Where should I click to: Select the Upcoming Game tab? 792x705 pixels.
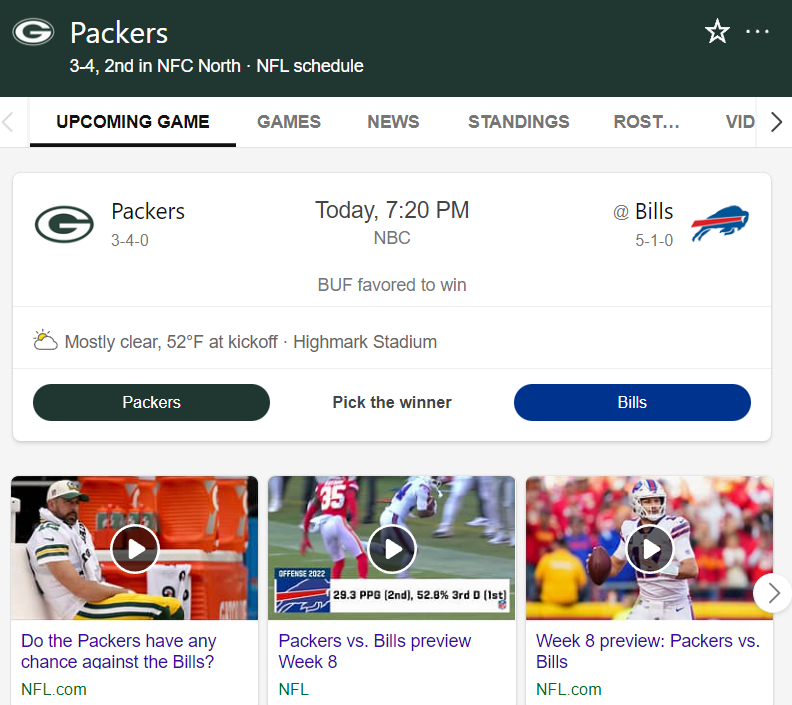coord(133,122)
